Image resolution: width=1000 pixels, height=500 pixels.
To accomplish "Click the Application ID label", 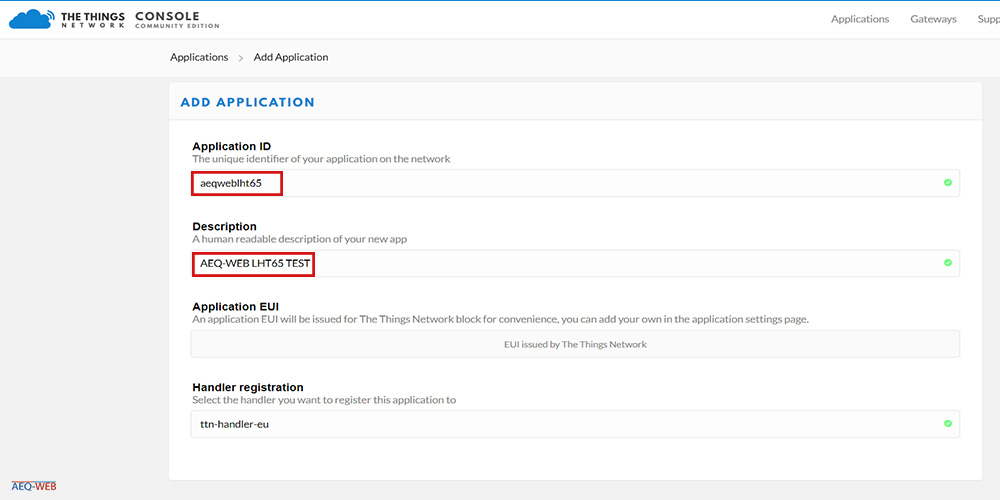I will click(232, 147).
